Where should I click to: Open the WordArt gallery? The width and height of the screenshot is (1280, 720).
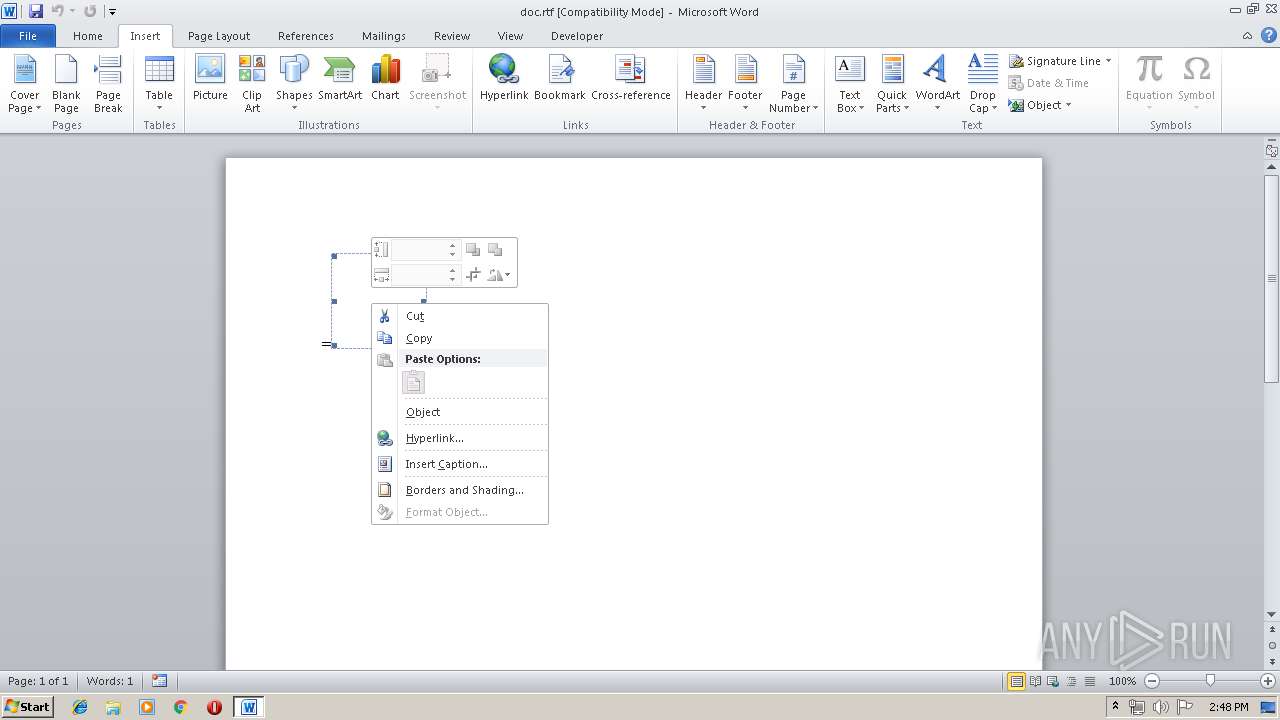937,84
